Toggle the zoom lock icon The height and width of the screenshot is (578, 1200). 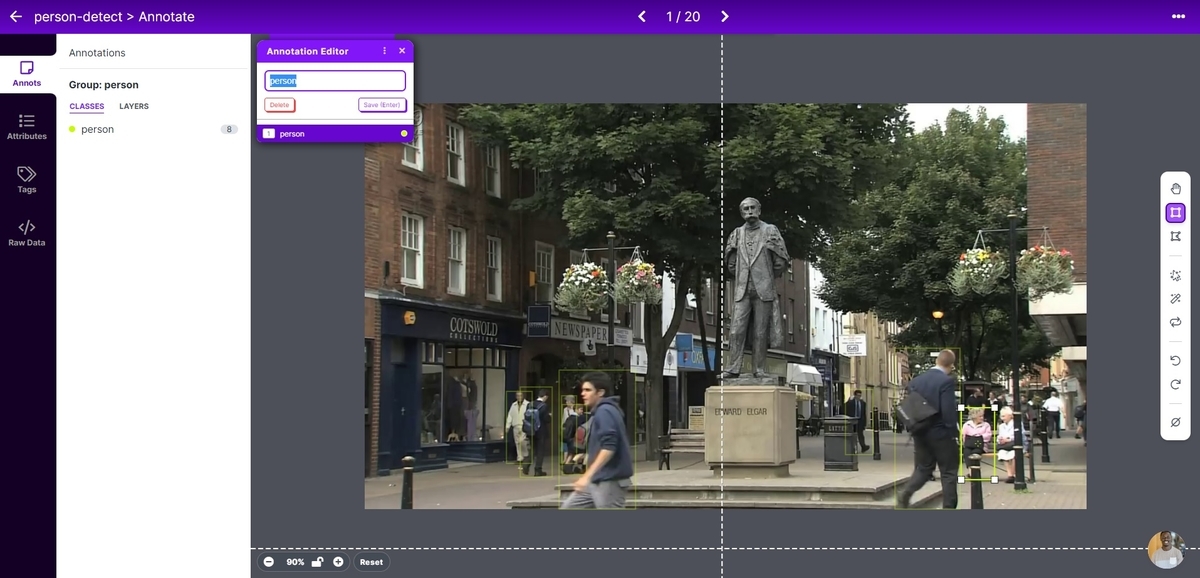pos(317,562)
